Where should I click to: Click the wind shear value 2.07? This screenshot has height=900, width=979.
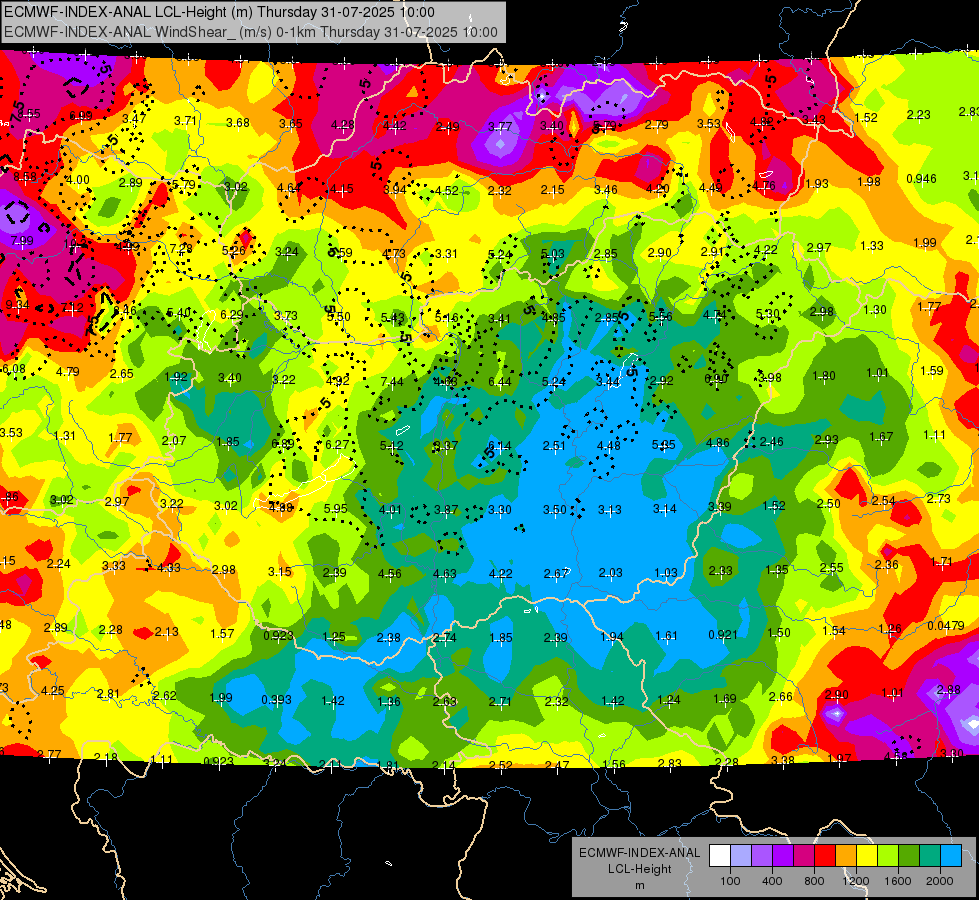(x=174, y=440)
